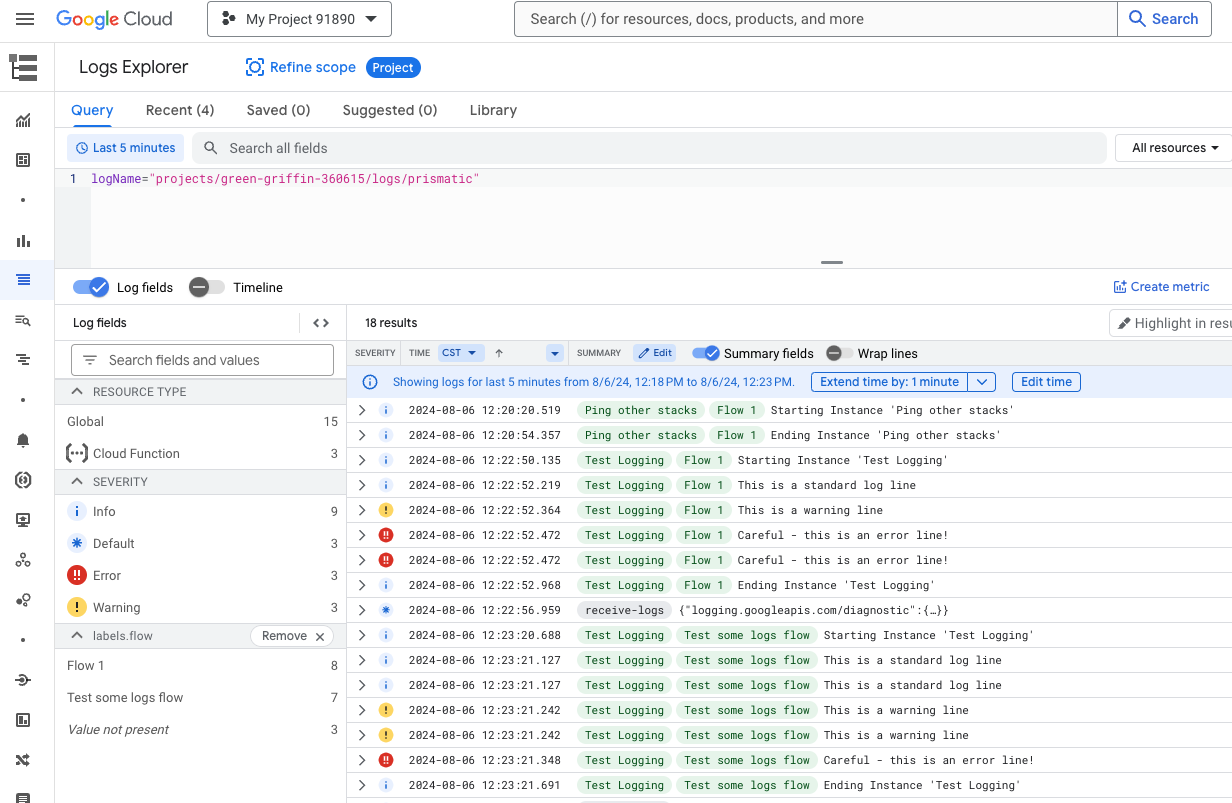The image size is (1232, 803).
Task: Click the Refine scope icon
Action: coord(254,67)
